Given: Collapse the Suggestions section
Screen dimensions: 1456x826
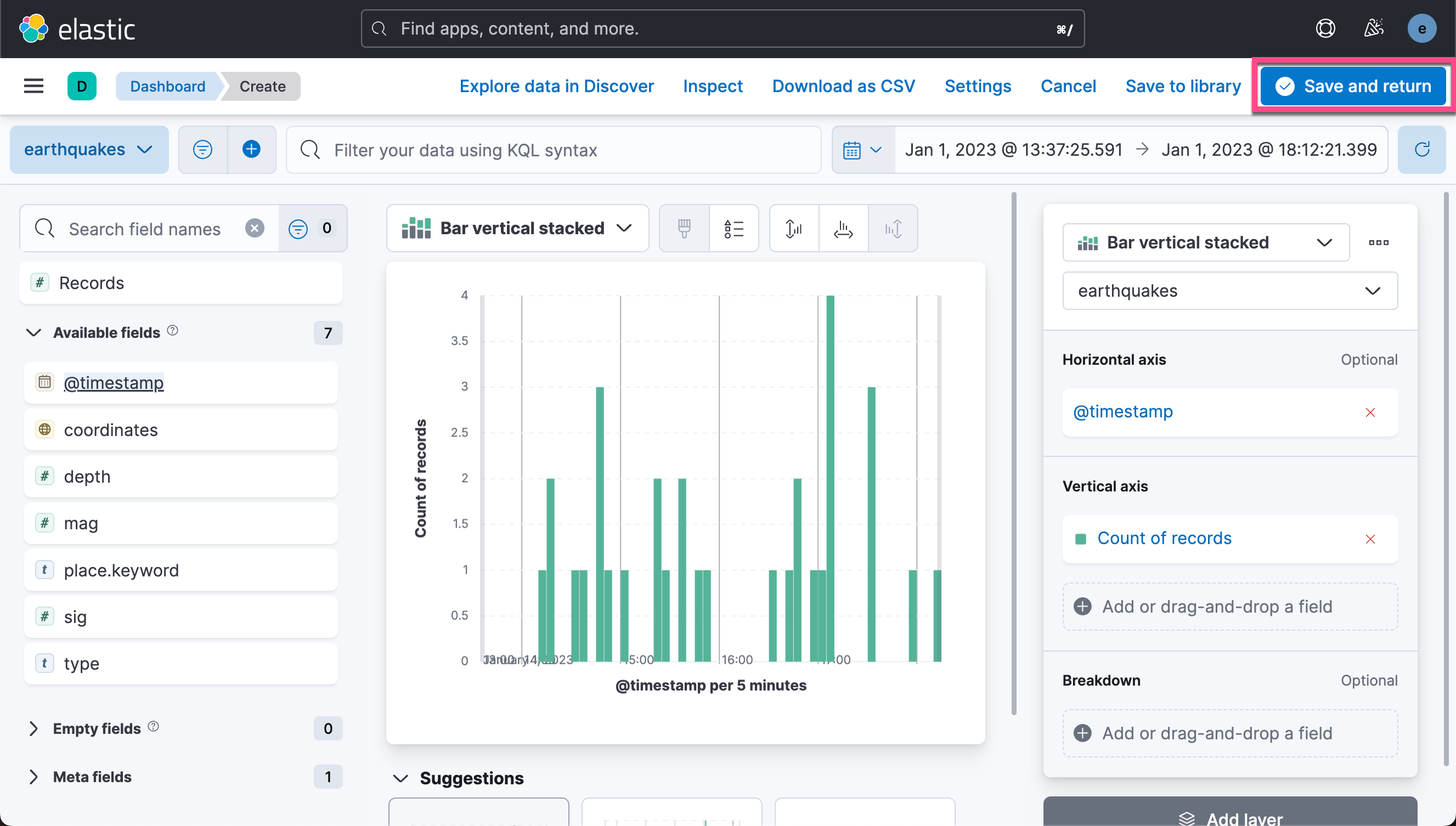Looking at the screenshot, I should coord(400,778).
